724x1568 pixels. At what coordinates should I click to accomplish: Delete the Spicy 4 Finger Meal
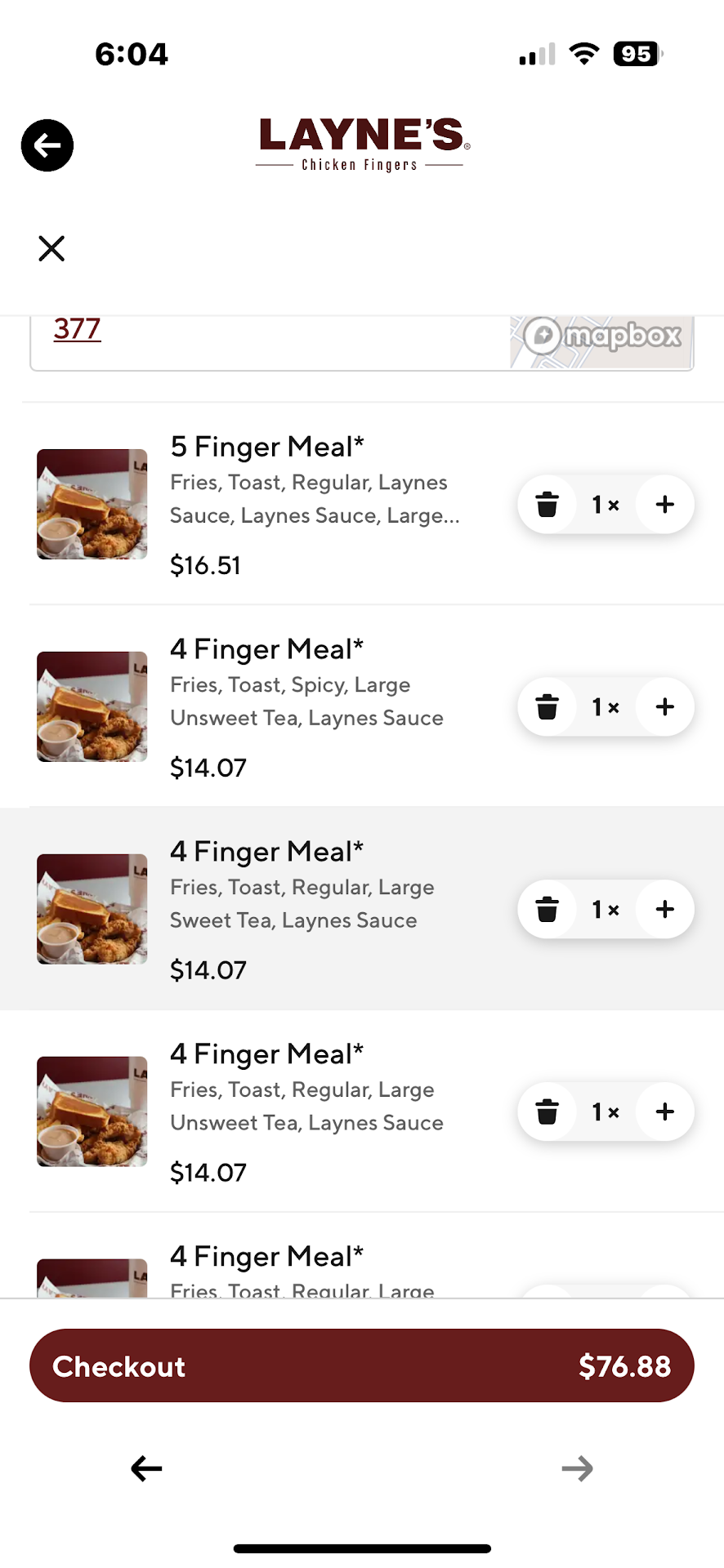[547, 707]
